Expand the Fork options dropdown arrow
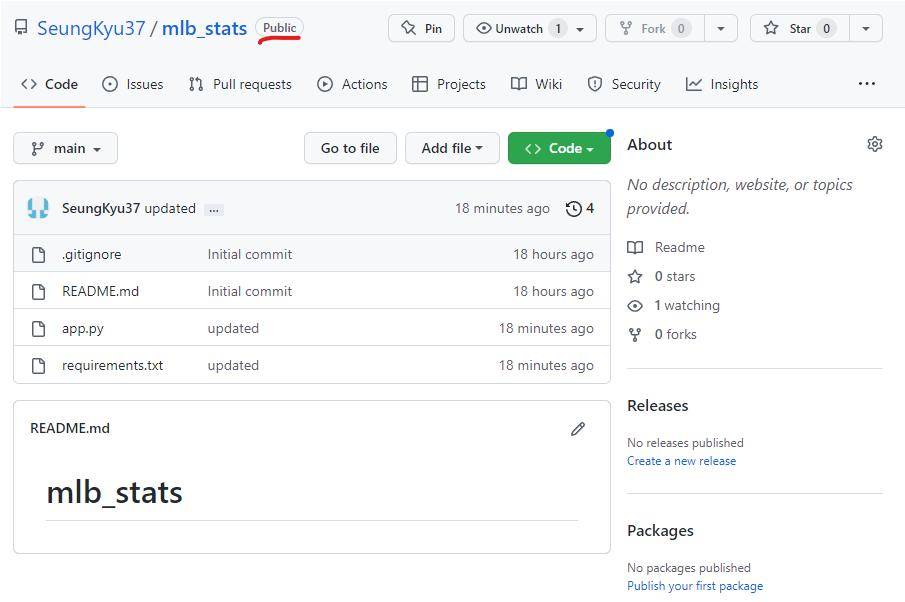 (721, 28)
